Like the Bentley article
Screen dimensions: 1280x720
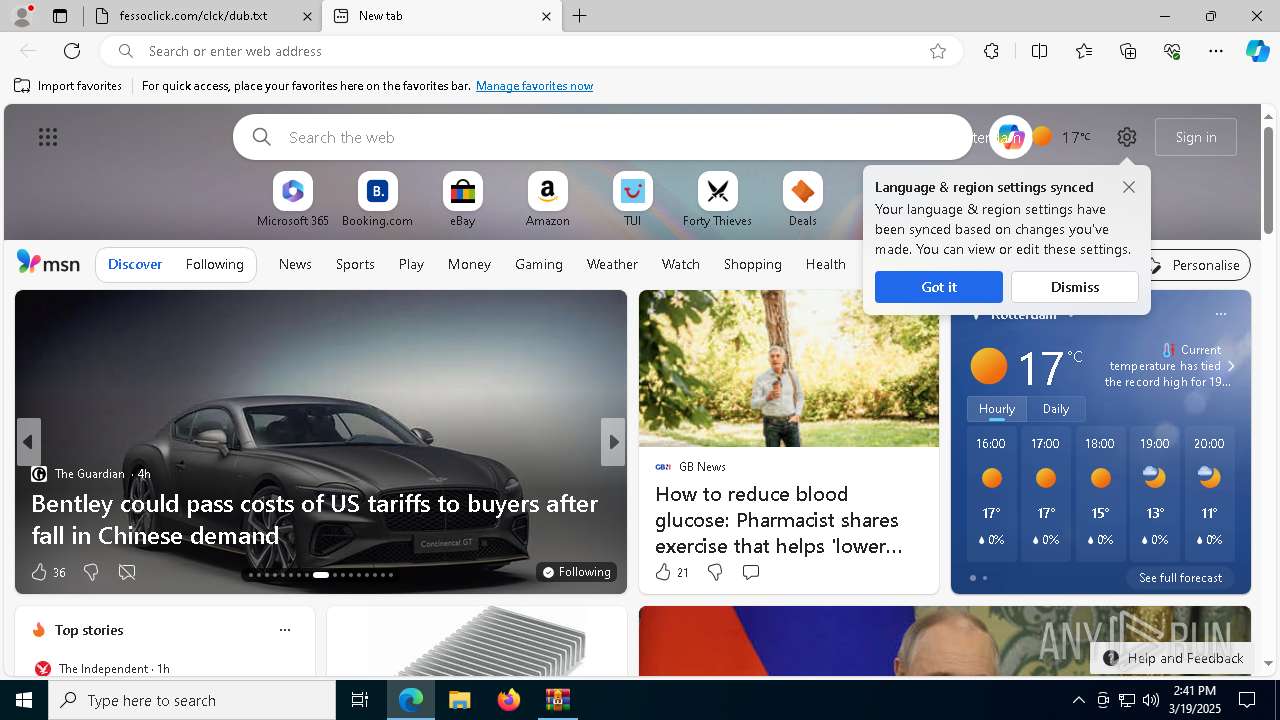(x=39, y=572)
